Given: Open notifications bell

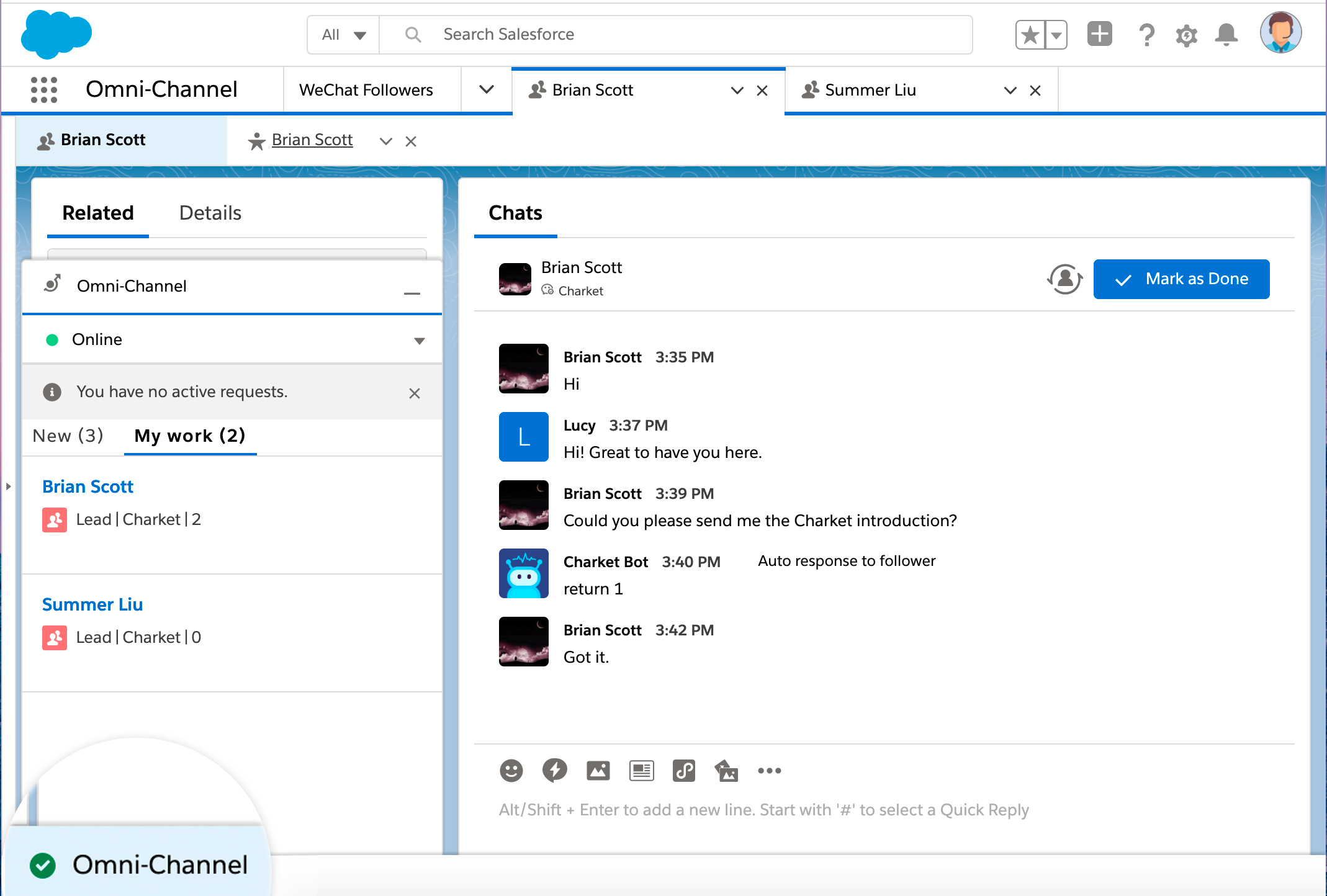Looking at the screenshot, I should click(x=1226, y=35).
